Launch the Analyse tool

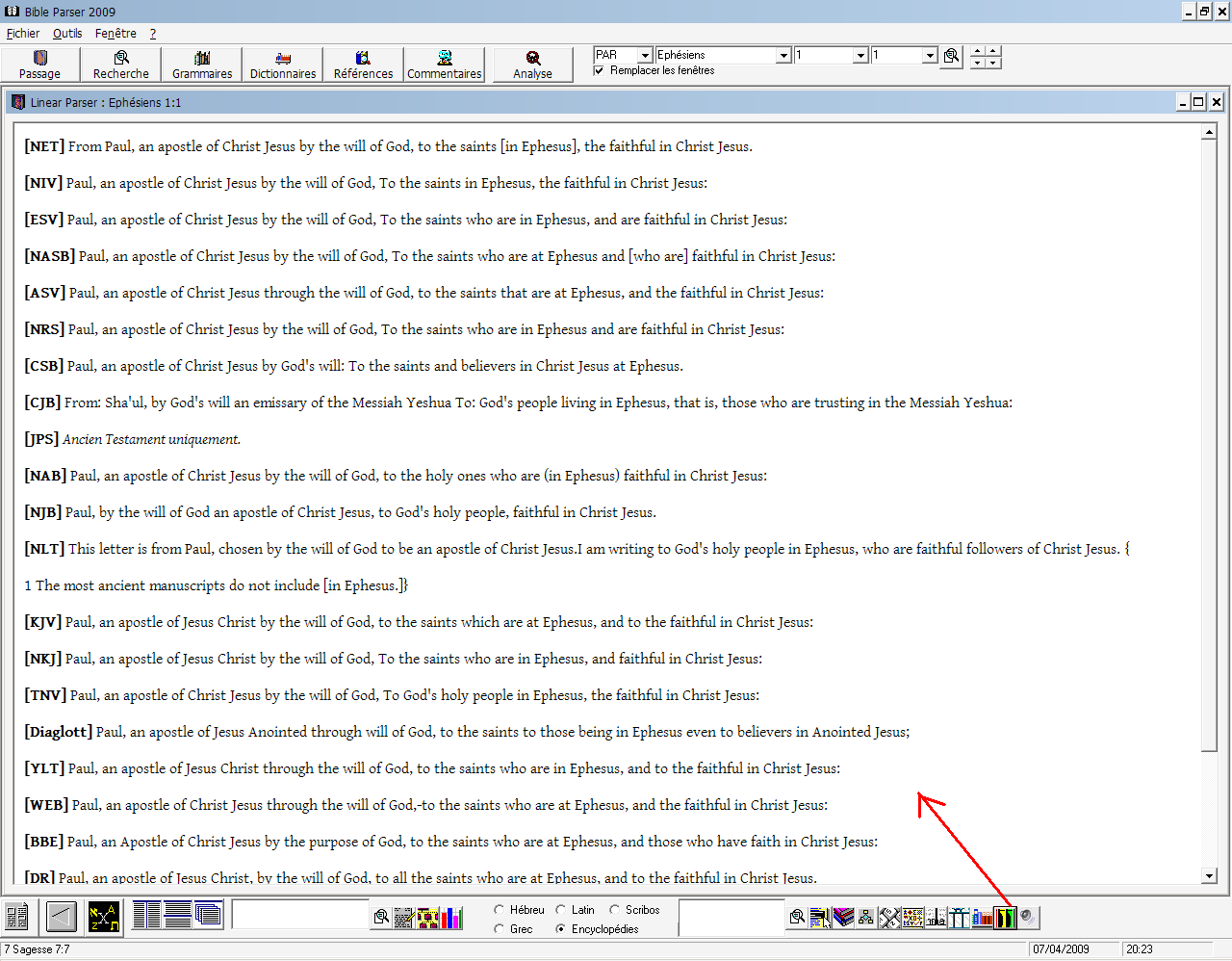point(533,65)
